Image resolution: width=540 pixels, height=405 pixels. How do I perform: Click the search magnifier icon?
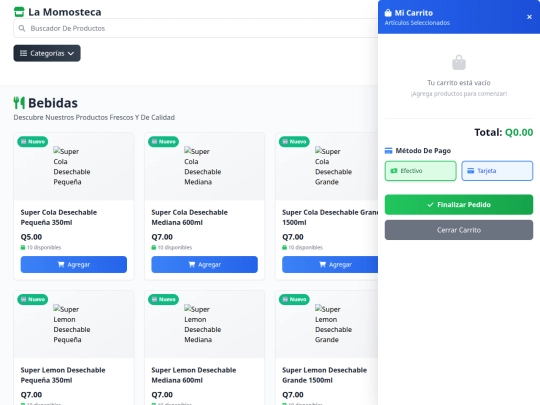click(22, 28)
